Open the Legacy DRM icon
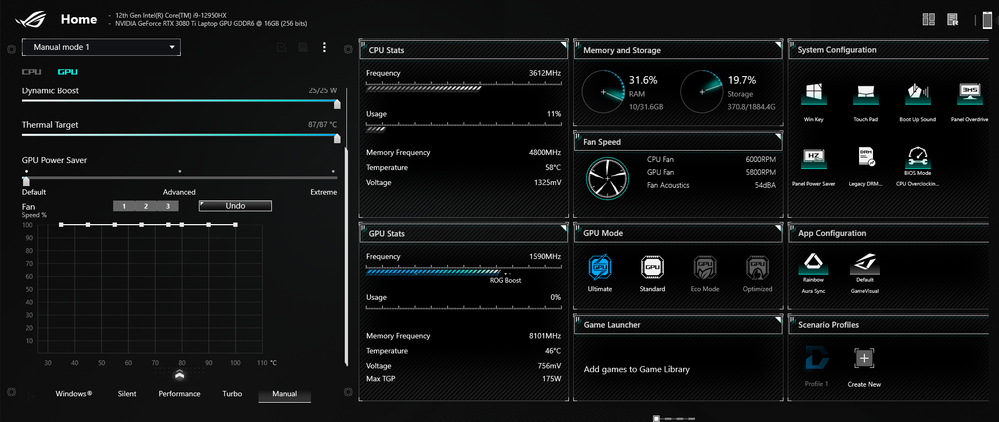999x422 pixels. (x=866, y=158)
